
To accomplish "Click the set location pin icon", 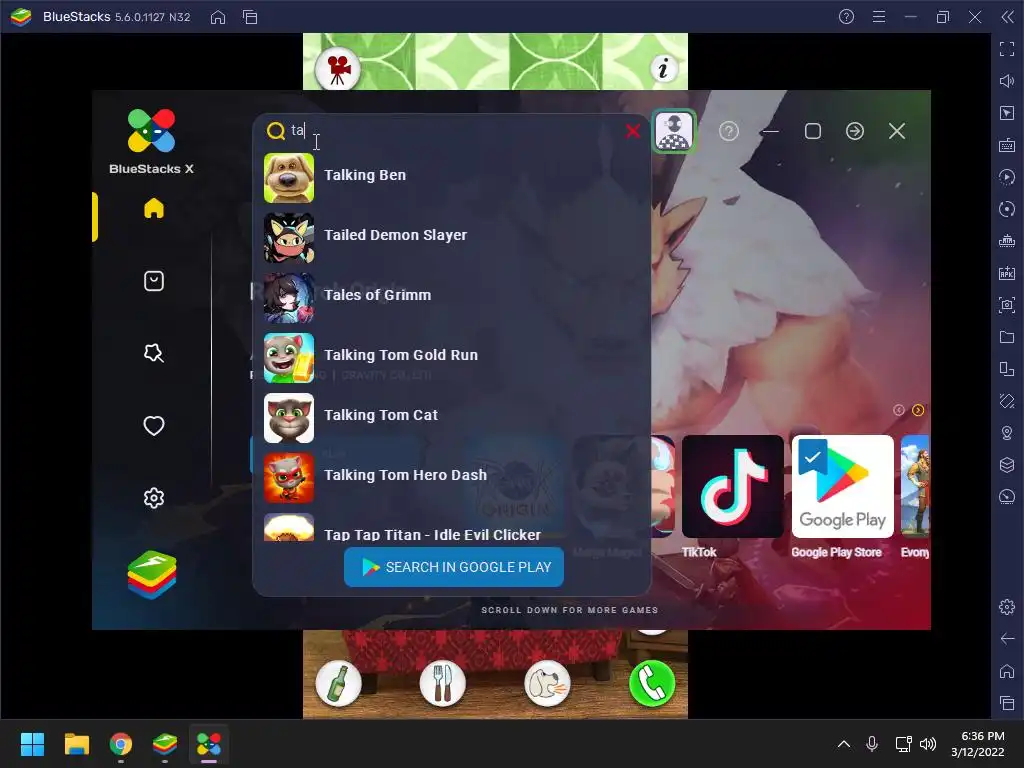I will click(1007, 433).
